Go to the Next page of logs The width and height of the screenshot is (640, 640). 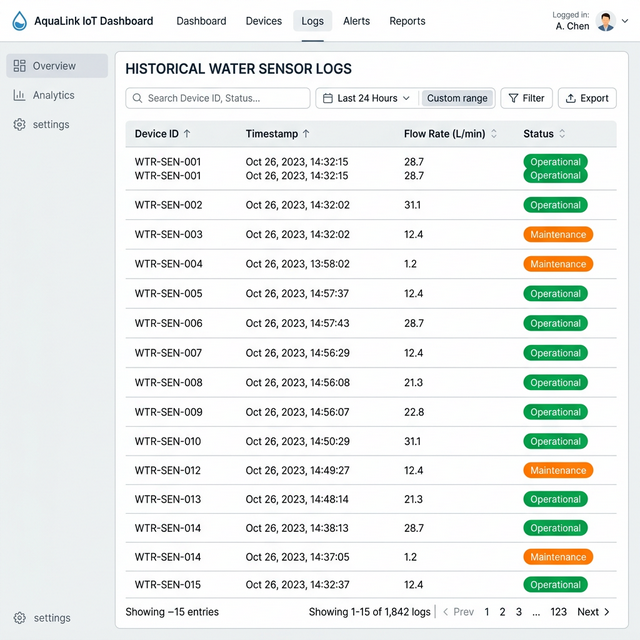(593, 612)
